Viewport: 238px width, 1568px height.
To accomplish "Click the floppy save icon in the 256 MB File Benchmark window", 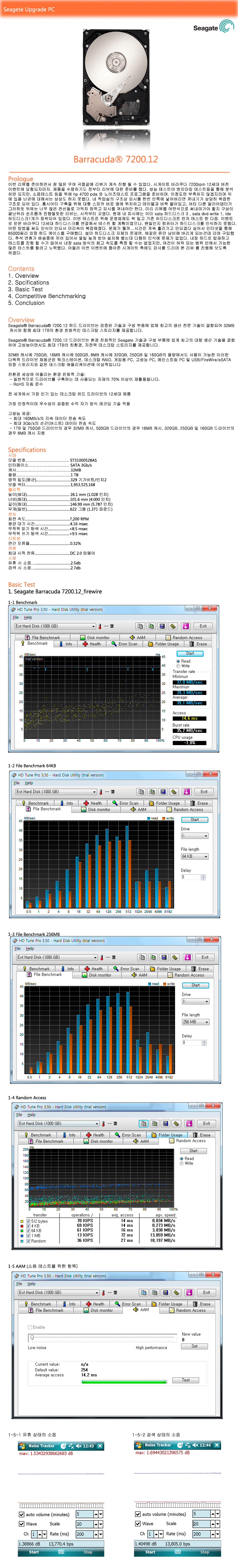I will pyautogui.click(x=164, y=957).
